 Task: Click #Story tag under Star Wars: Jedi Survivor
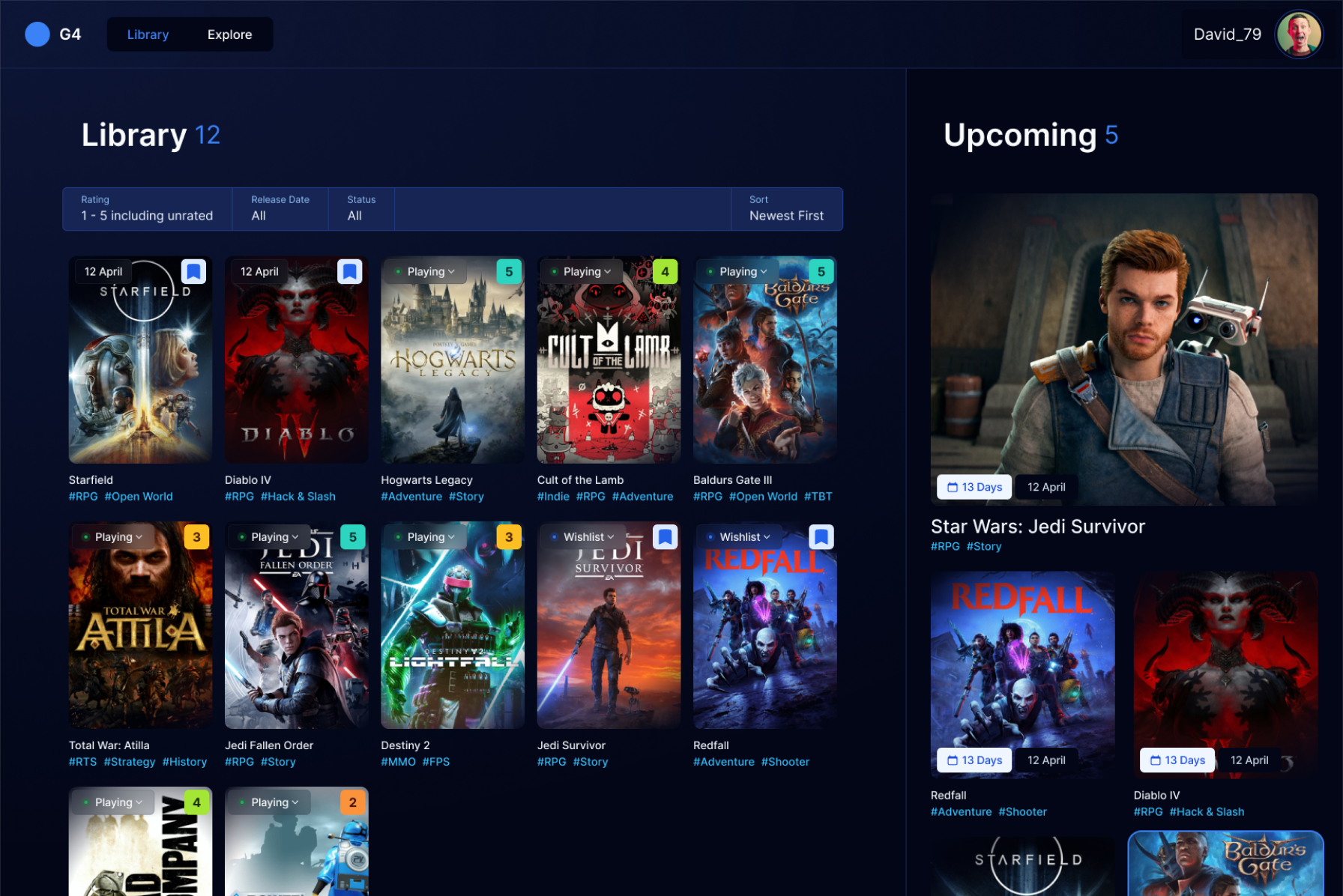pos(984,546)
